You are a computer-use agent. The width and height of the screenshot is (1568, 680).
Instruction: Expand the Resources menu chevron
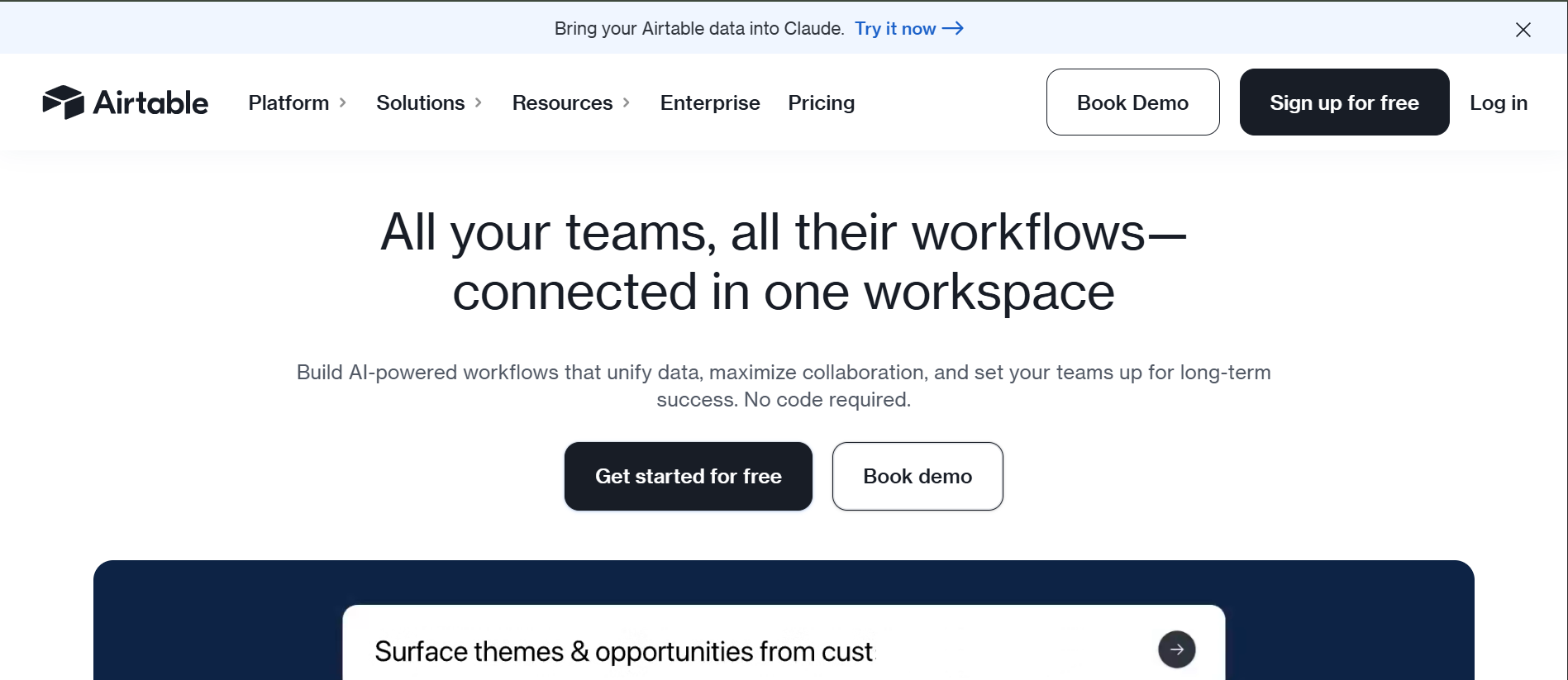pos(626,102)
